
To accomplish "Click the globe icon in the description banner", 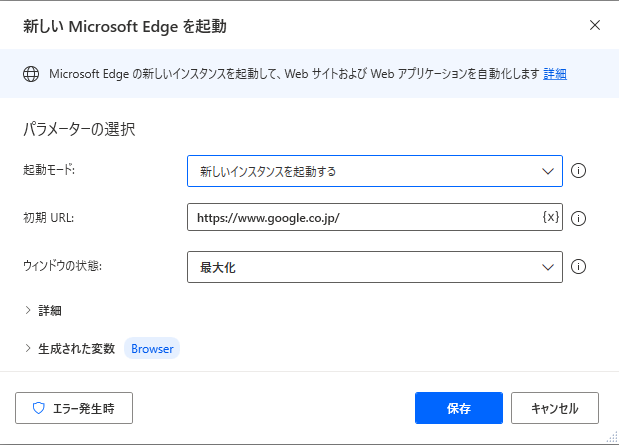I will click(31, 74).
